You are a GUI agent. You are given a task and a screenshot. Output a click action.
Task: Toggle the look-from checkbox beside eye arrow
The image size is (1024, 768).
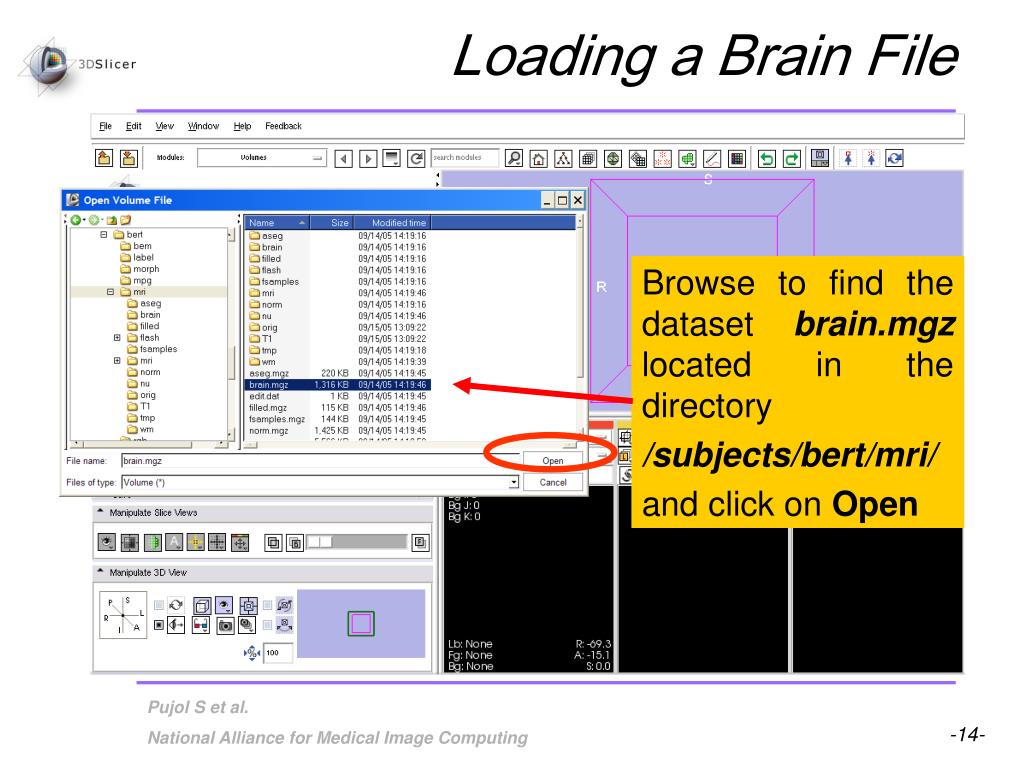coord(159,625)
